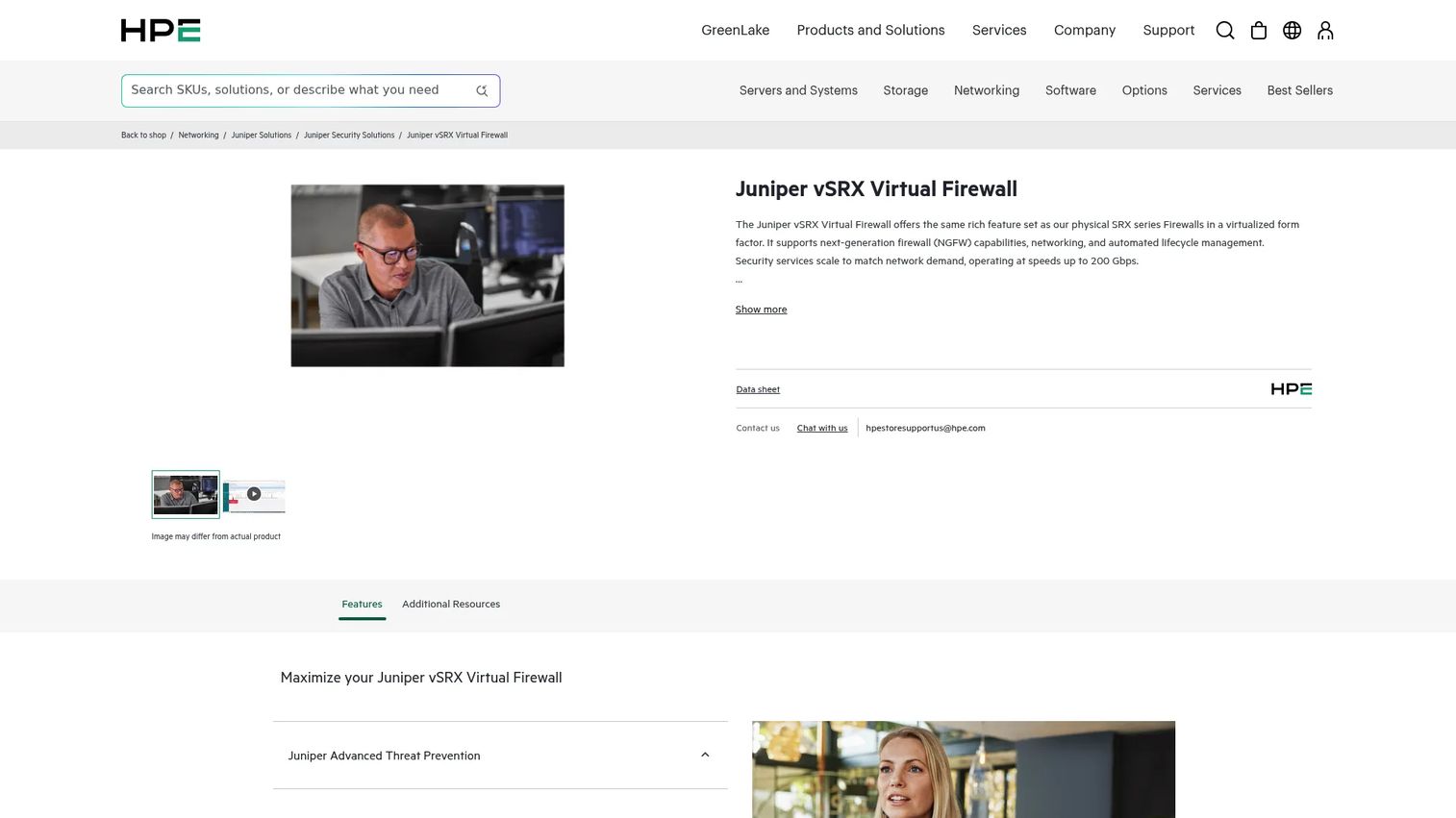This screenshot has width=1456, height=818.
Task: Click the 'Contact us' label
Action: tap(758, 429)
